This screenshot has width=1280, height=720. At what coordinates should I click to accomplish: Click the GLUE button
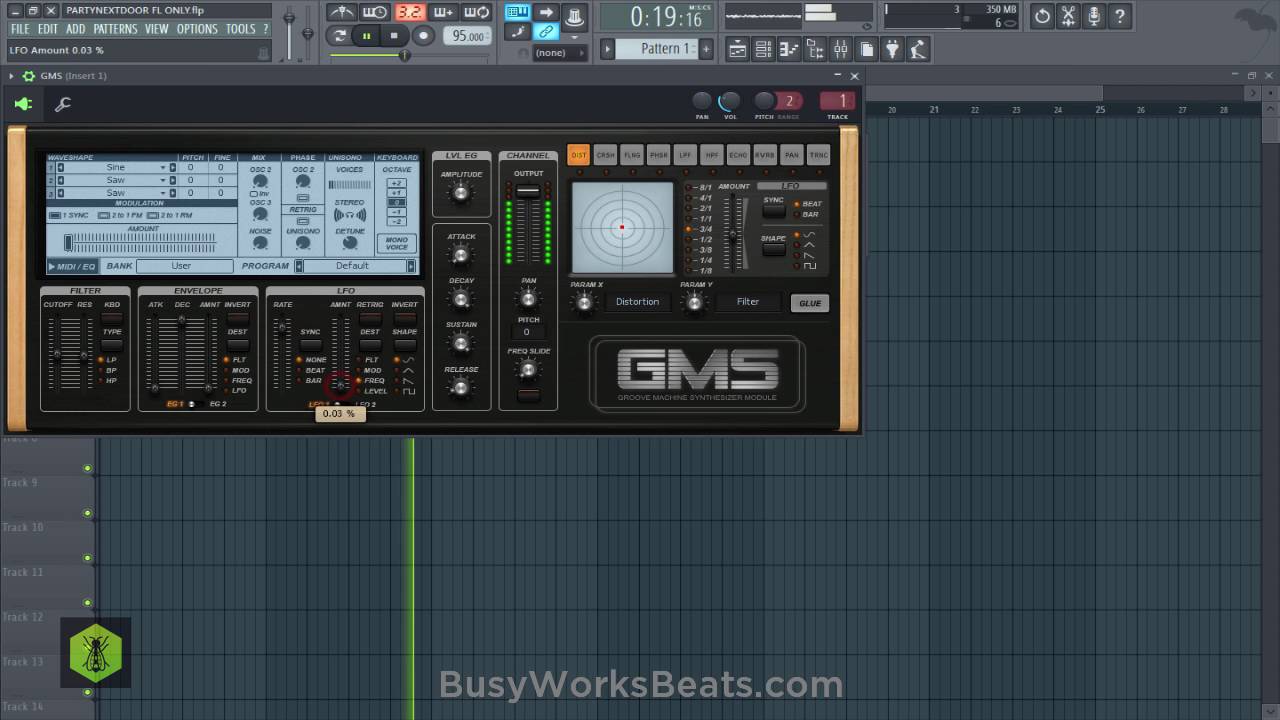(809, 303)
